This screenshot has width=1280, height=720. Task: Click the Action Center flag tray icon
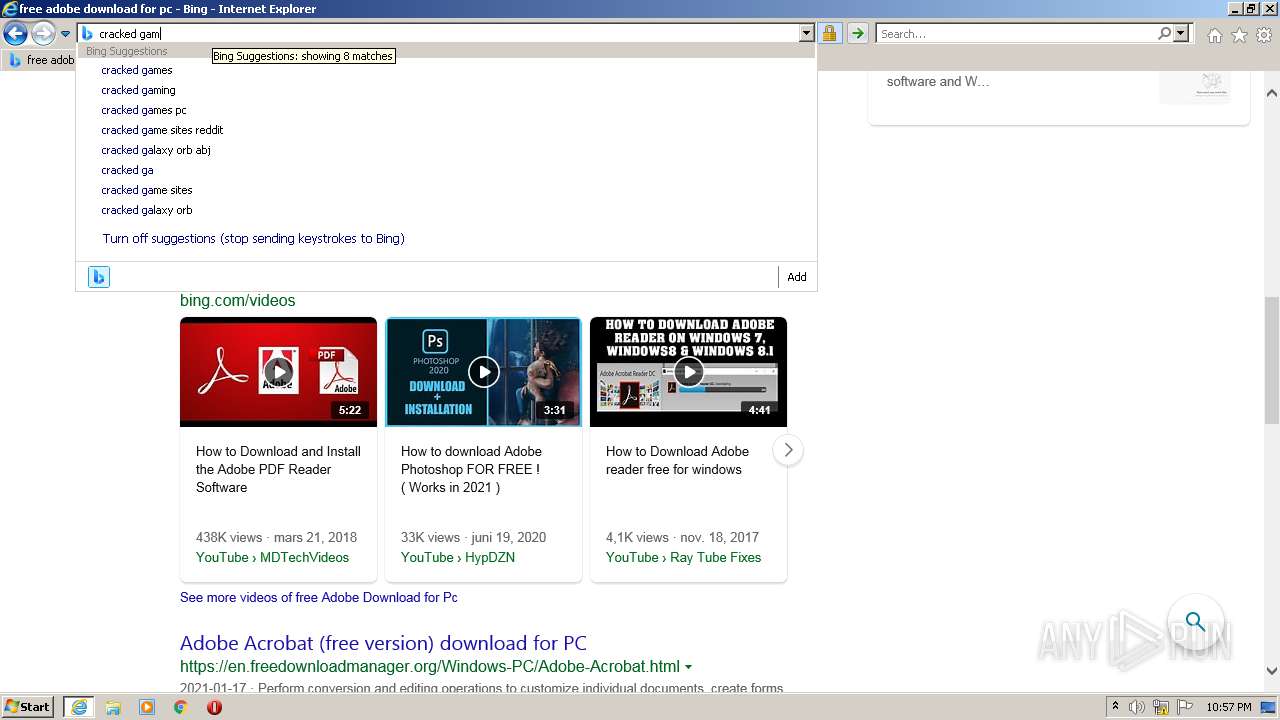[1183, 707]
